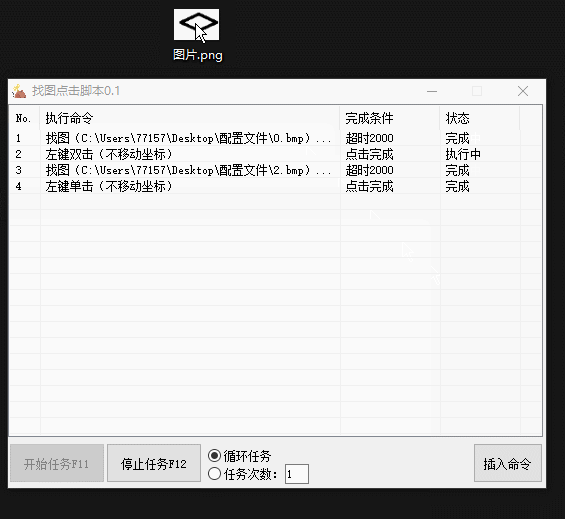Click the No. column header
565x519 pixels.
pos(24,118)
